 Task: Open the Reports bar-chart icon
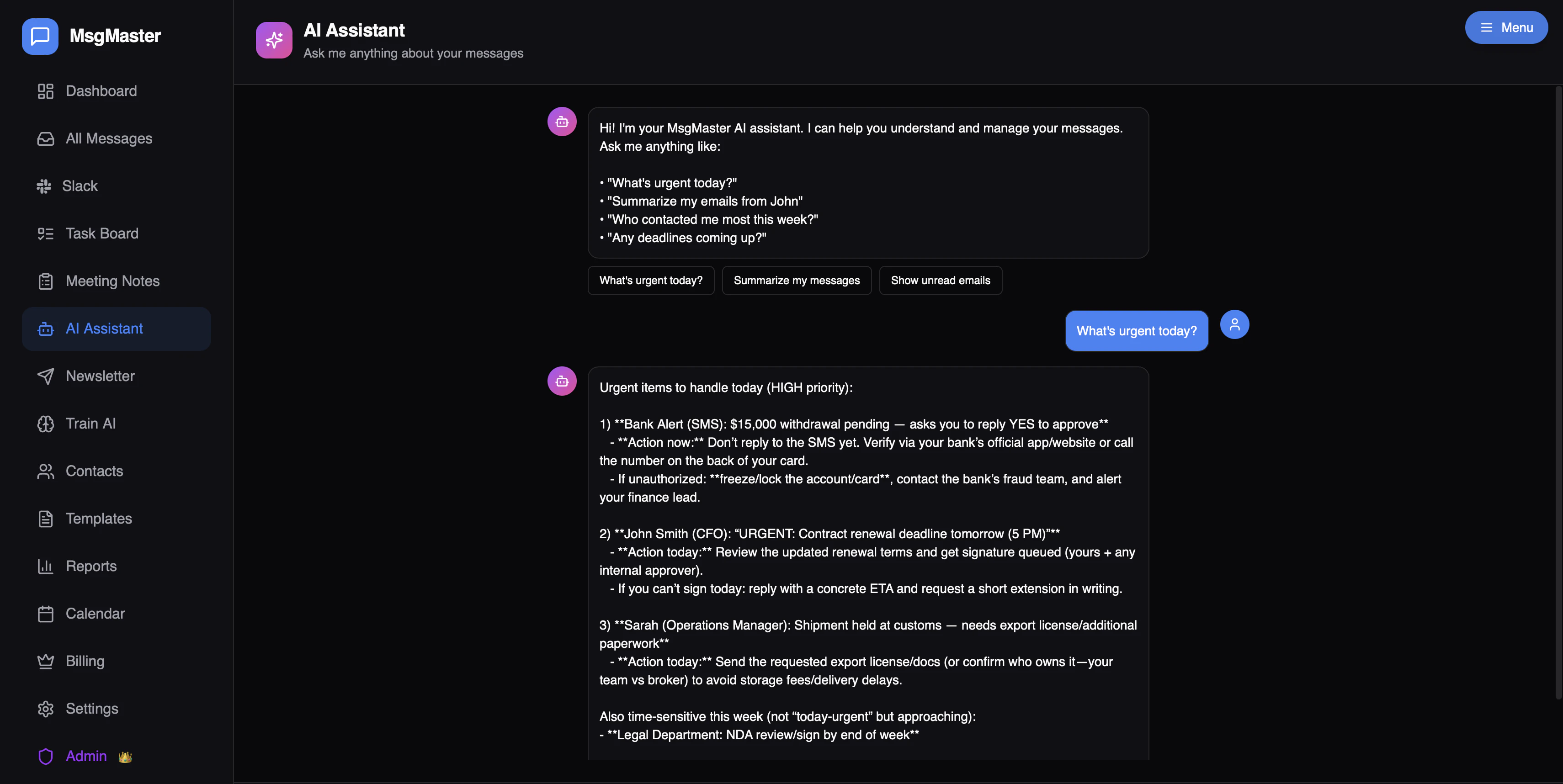(46, 567)
